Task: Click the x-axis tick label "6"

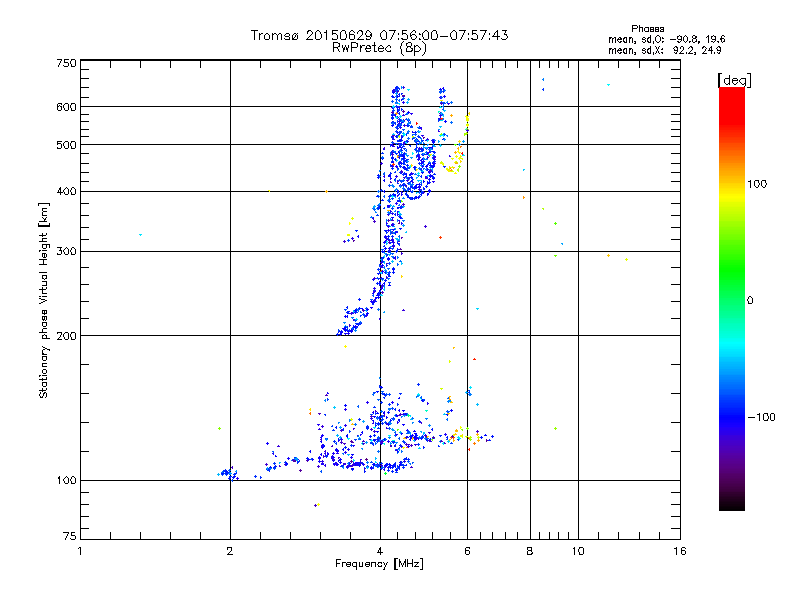Action: [x=467, y=551]
